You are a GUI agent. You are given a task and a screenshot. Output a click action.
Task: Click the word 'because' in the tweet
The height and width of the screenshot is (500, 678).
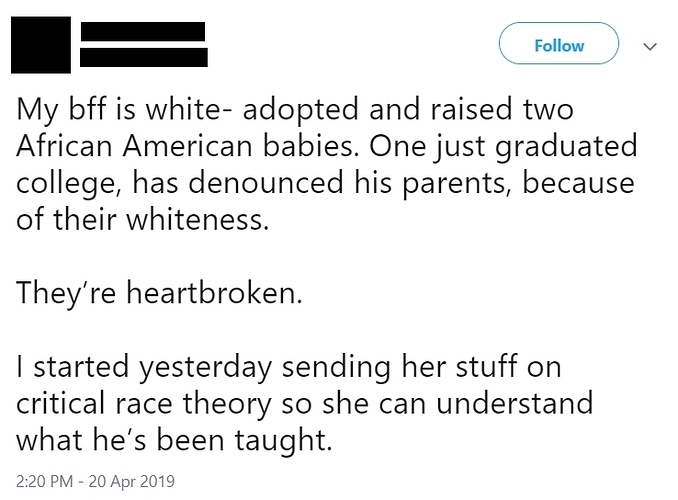[579, 183]
